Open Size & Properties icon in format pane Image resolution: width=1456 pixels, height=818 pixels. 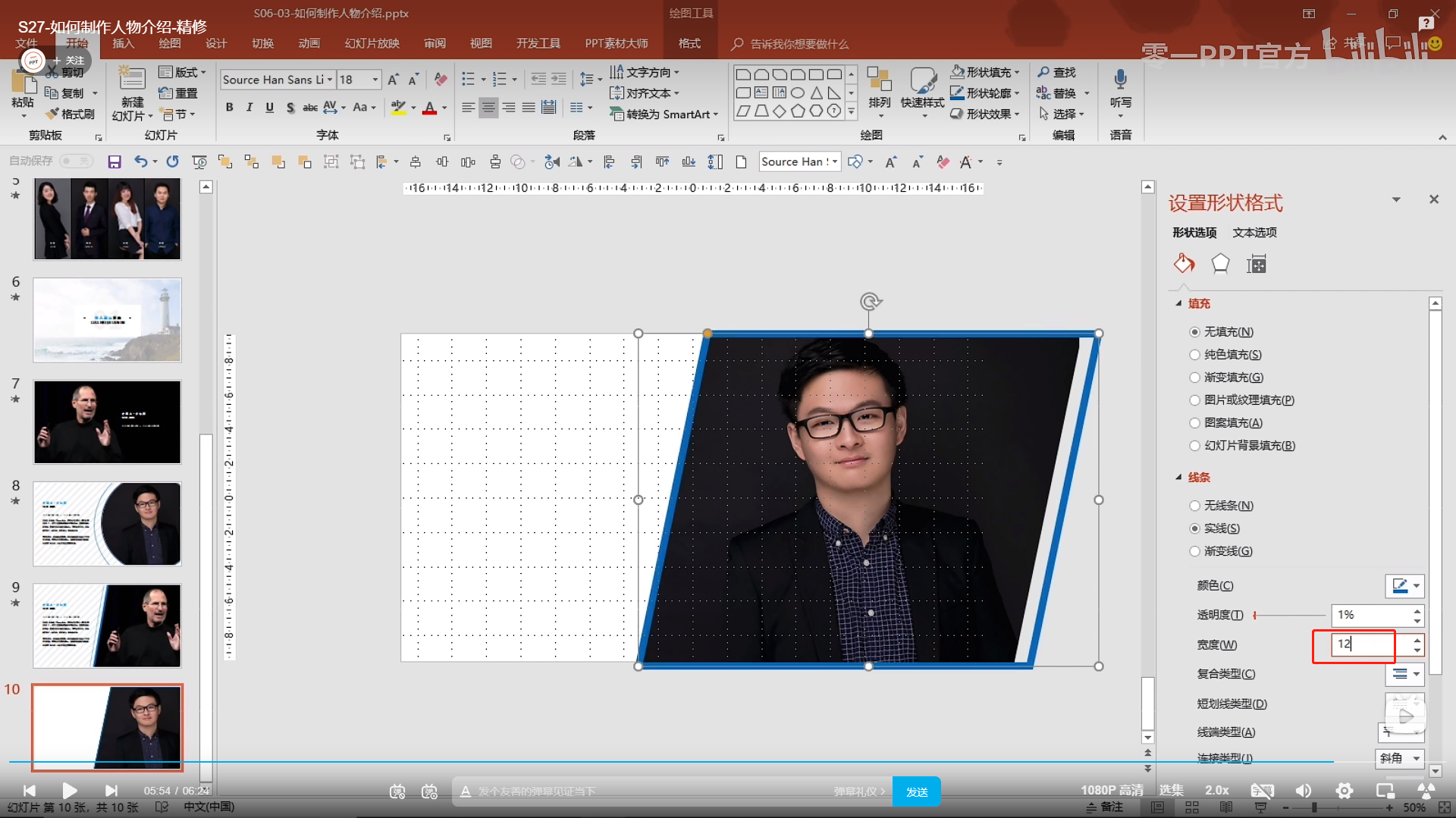tap(1257, 264)
